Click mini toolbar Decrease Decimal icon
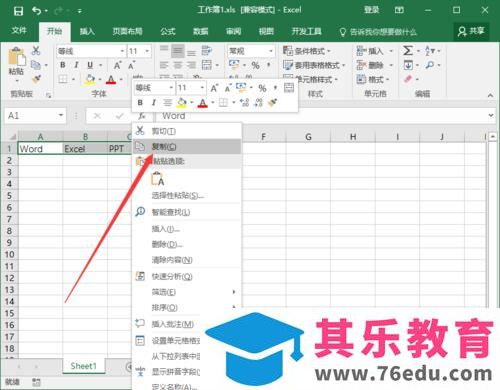Screen dimensions: 500x390 click(x=259, y=103)
